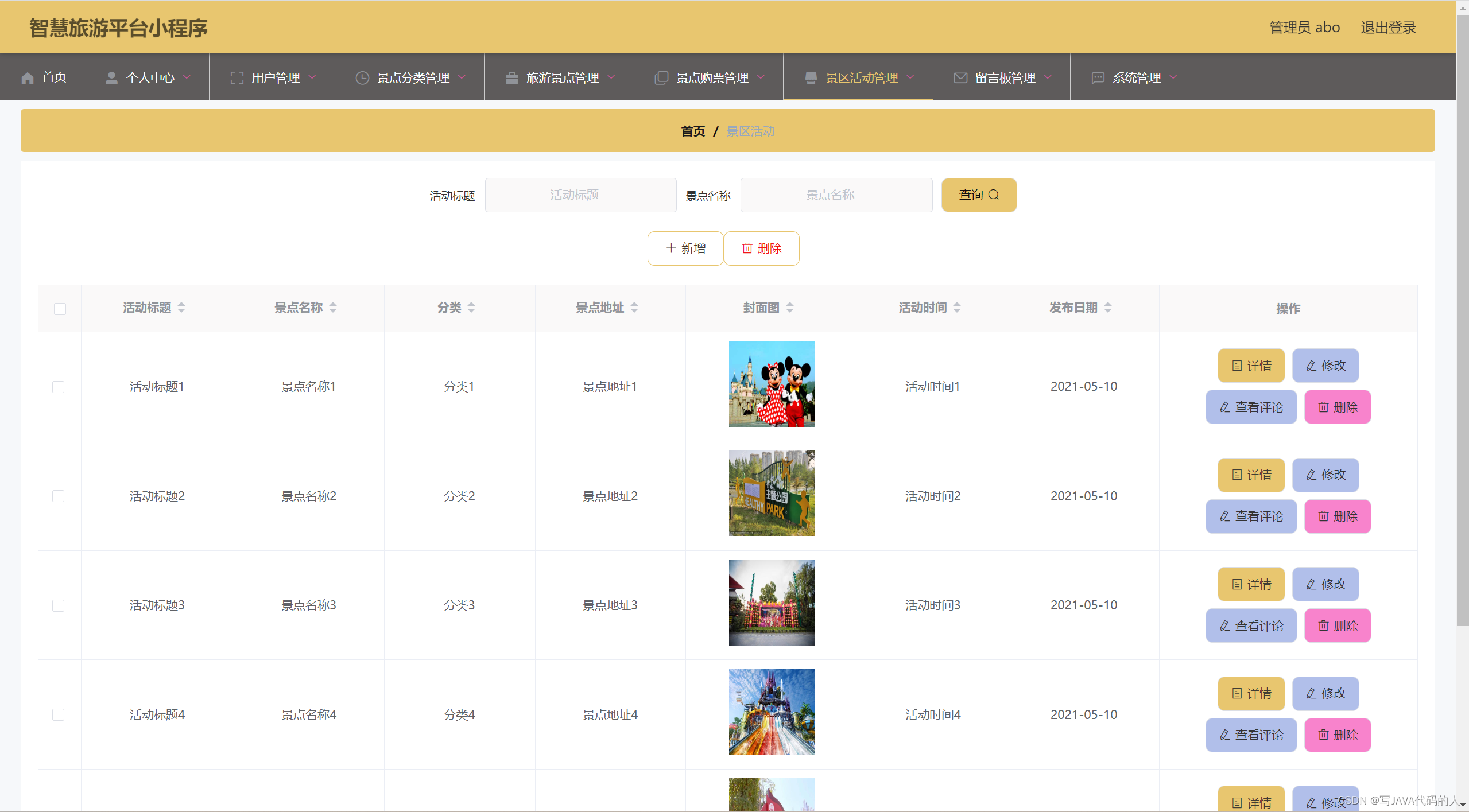Open the water slide cover thumbnail
This screenshot has height=812, width=1469.
tap(772, 712)
